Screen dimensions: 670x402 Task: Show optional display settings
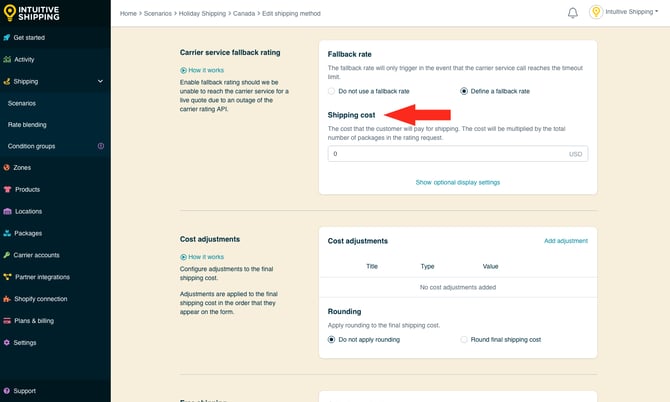[457, 182]
